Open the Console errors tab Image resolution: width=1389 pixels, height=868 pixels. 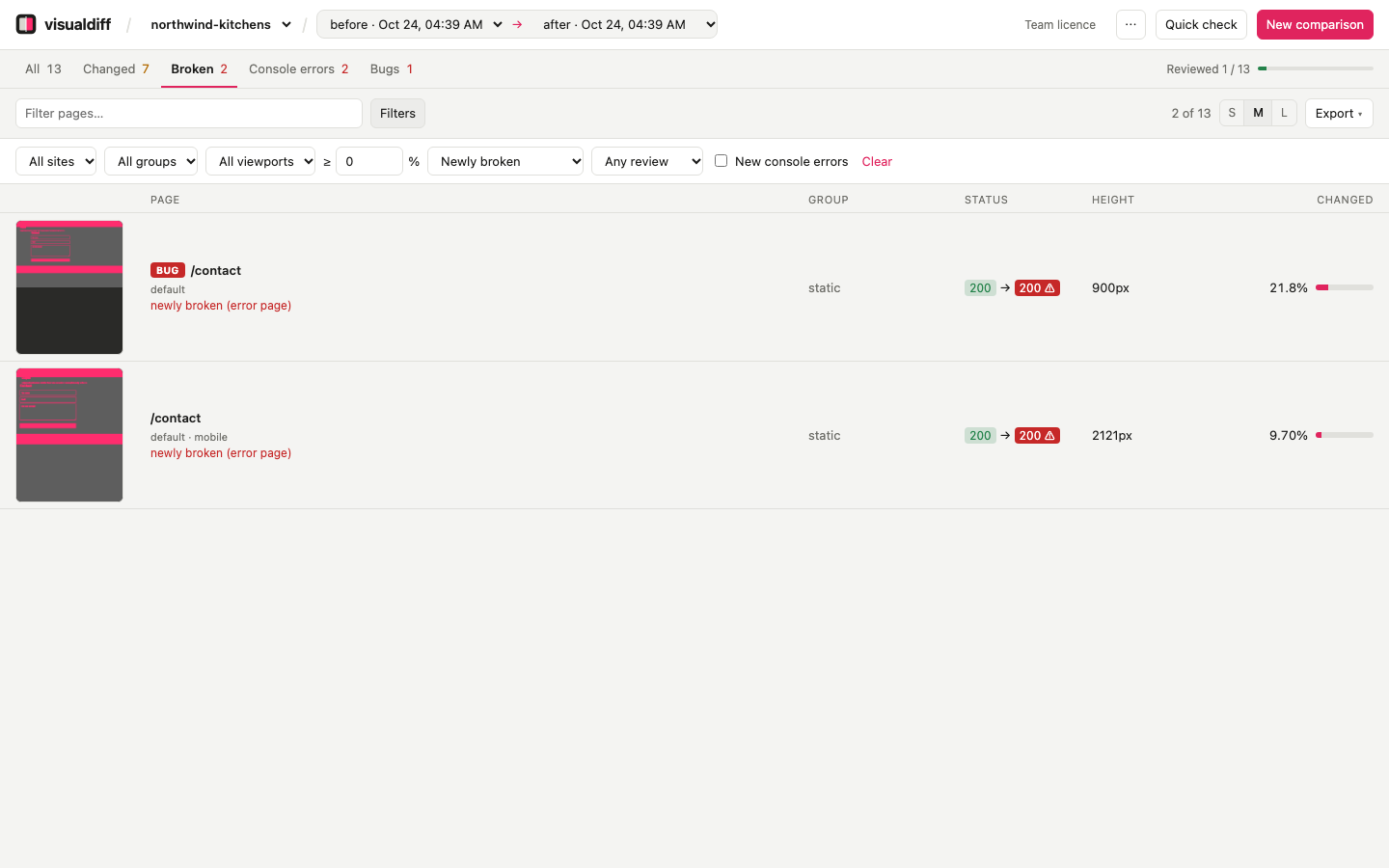pos(299,68)
